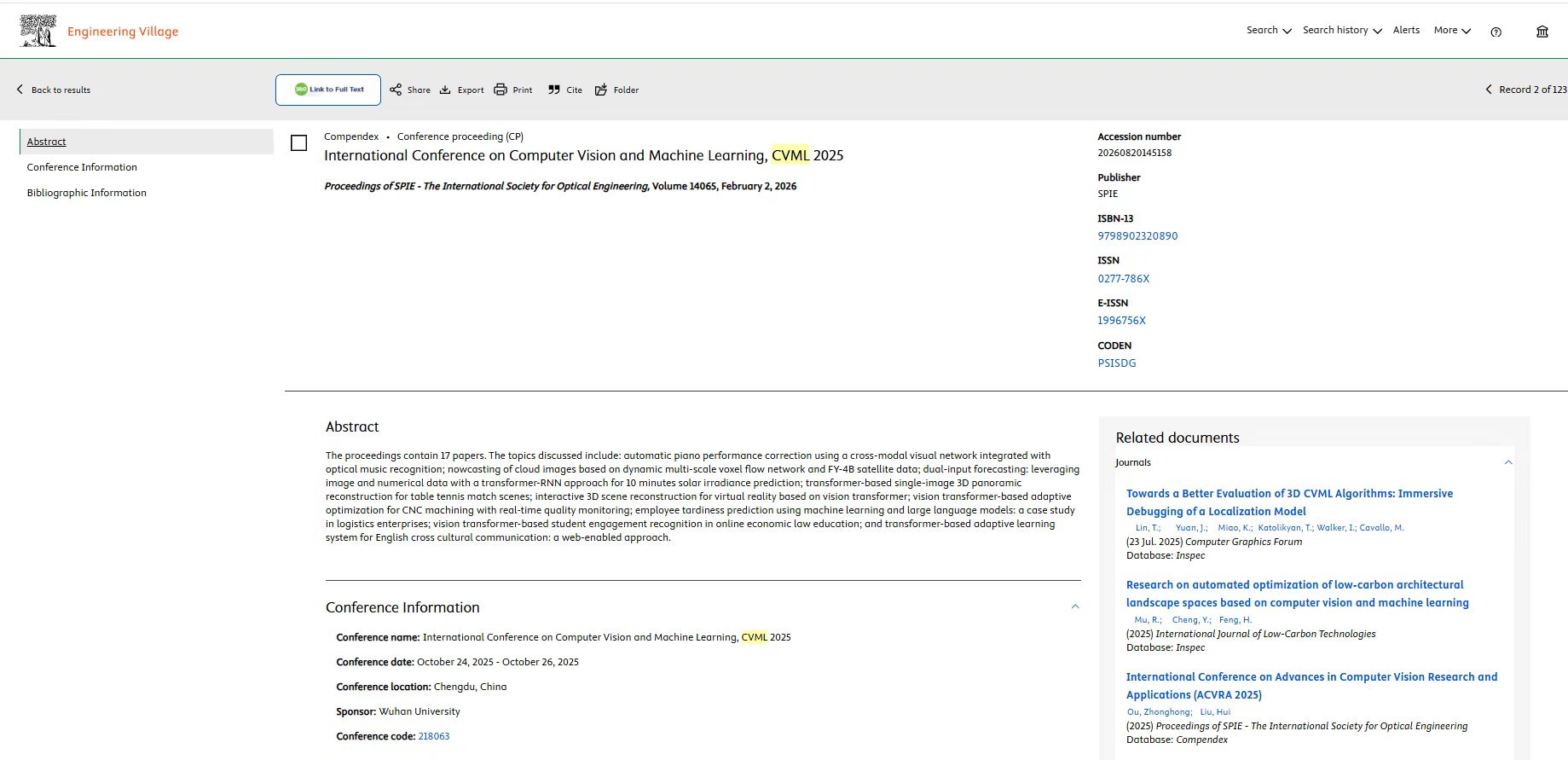
Task: Click the accession number 20260820145158
Action: 1134,153
